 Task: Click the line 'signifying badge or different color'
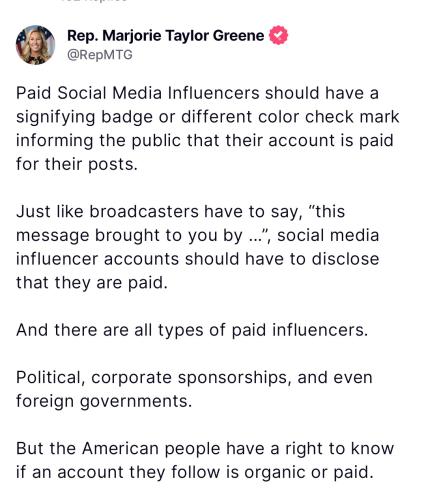point(207,117)
